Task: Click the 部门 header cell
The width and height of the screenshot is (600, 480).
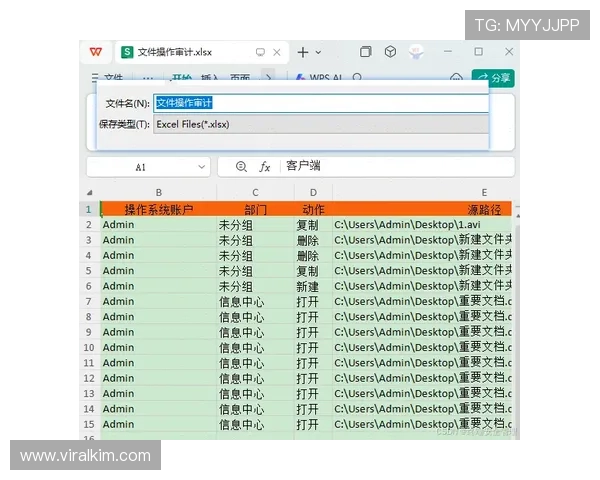Action: 255,209
